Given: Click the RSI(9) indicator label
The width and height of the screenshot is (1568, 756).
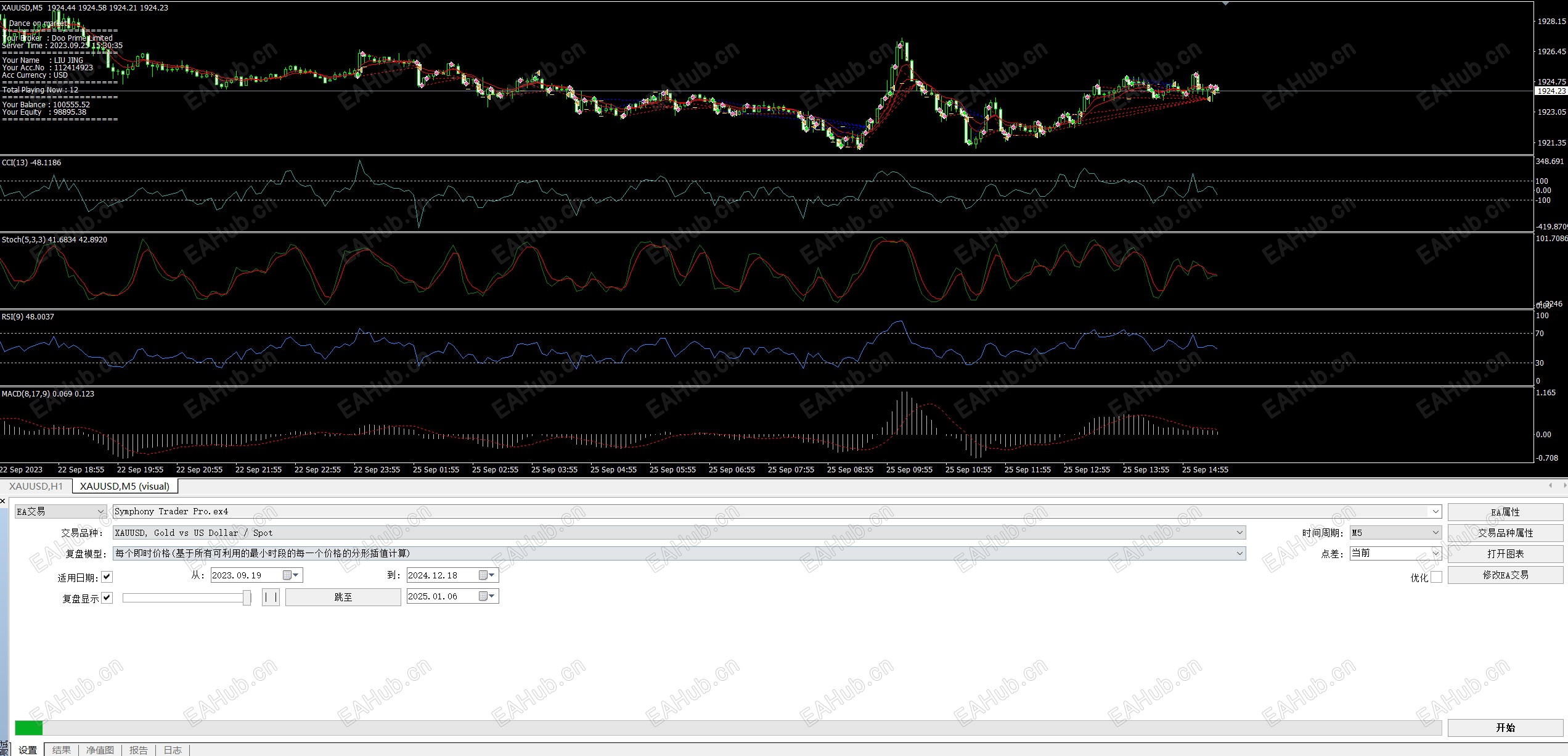Looking at the screenshot, I should (x=28, y=316).
